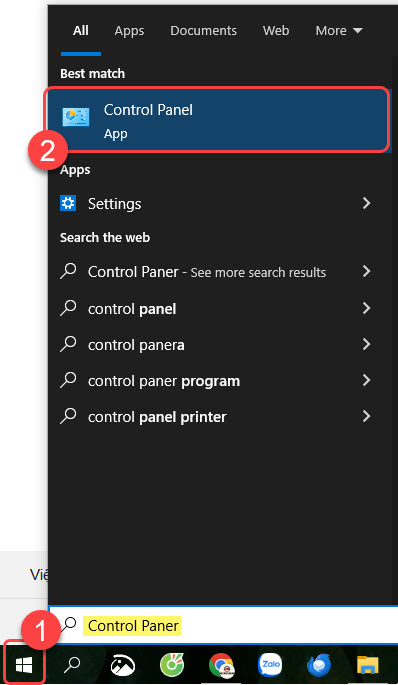Select the Web filter tab
The image size is (398, 685).
pos(276,31)
